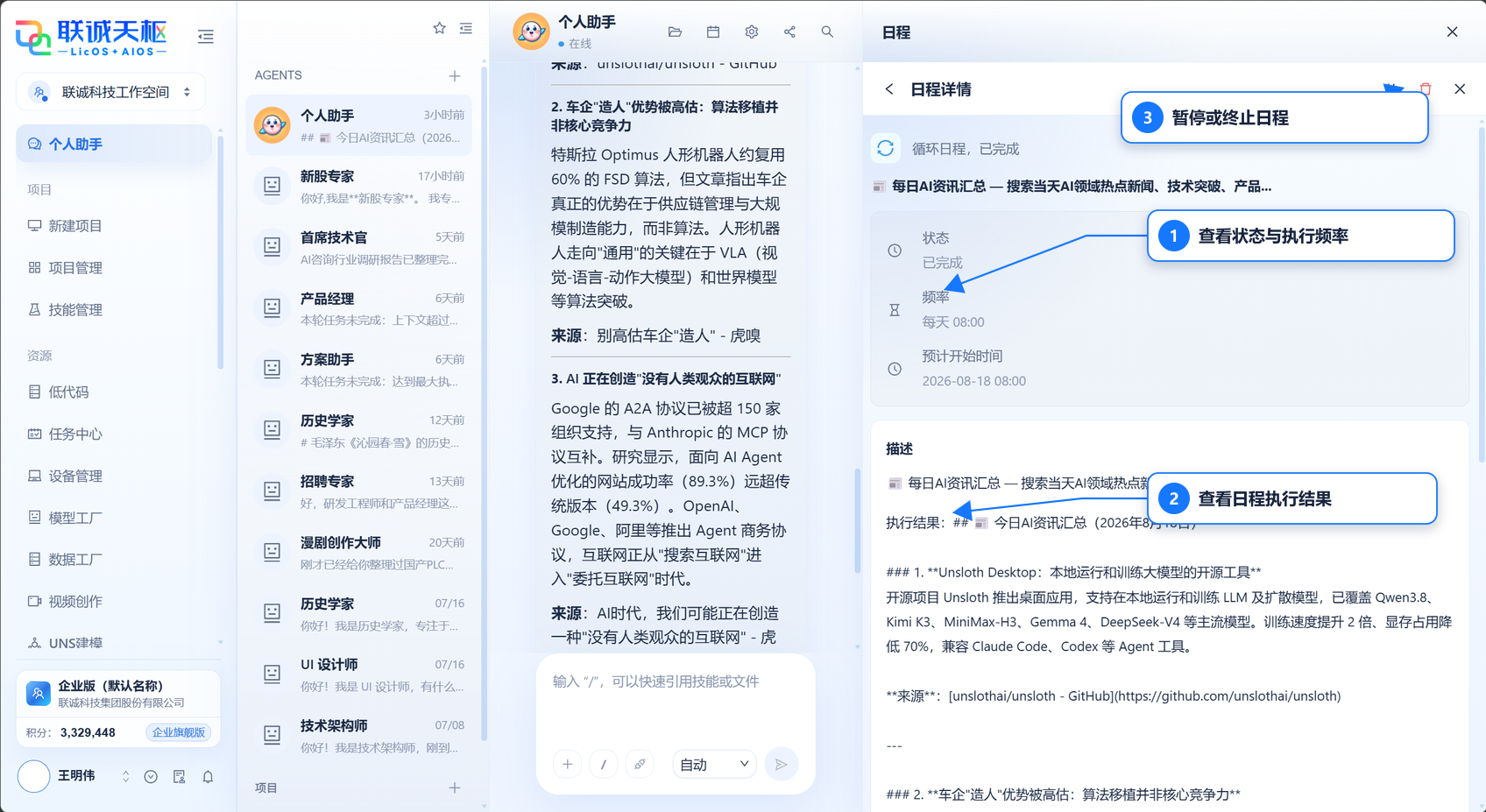Select 个人助手 in the left navigation
This screenshot has height=812, width=1486.
tap(114, 144)
